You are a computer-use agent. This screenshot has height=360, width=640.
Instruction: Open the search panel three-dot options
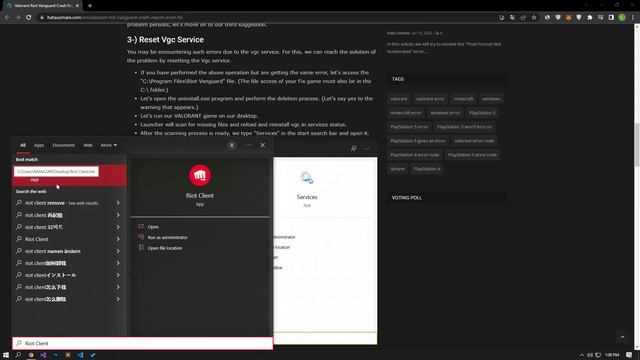click(x=248, y=145)
